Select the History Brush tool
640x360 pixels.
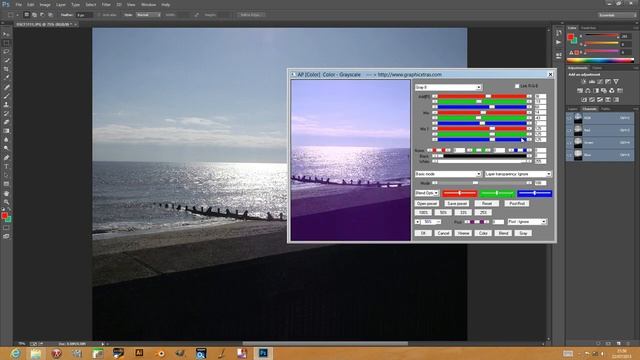tap(6, 113)
